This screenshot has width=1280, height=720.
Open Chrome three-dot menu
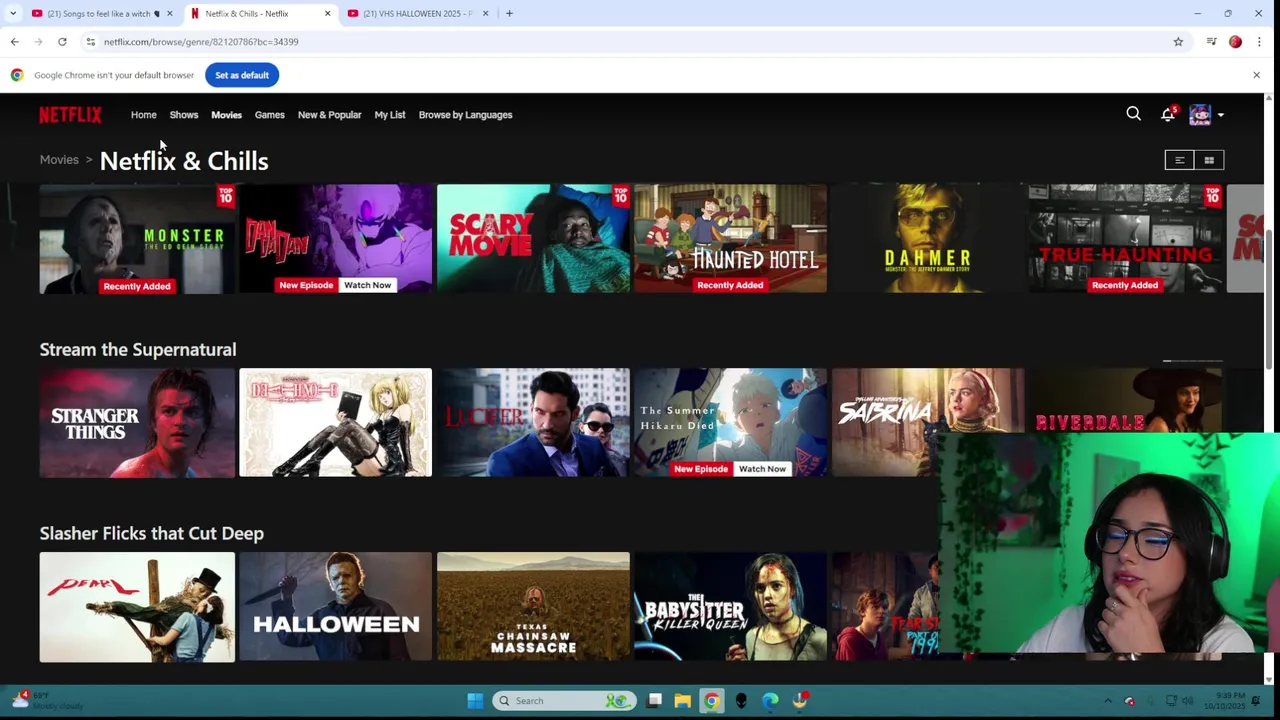pyautogui.click(x=1259, y=42)
